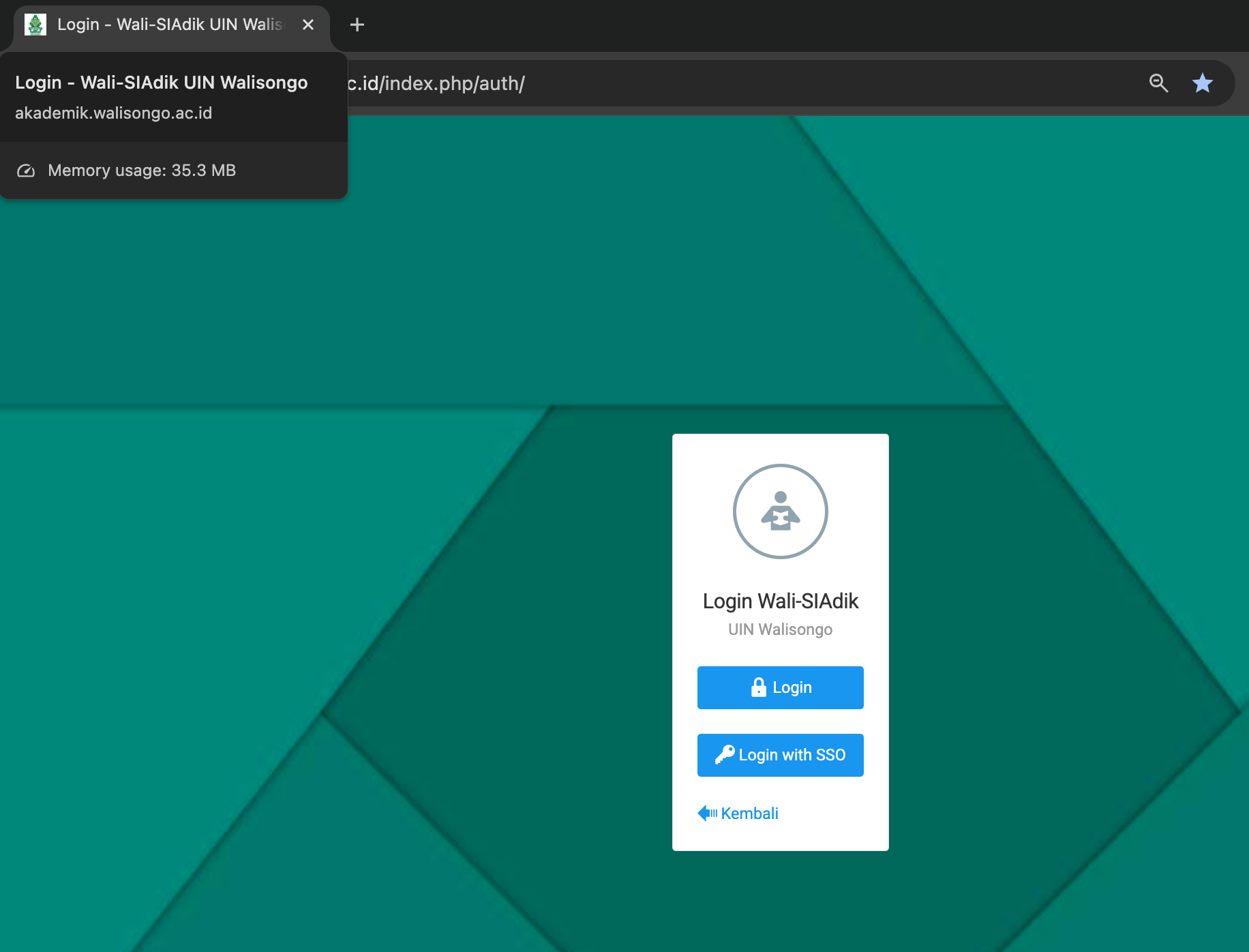1249x952 pixels.
Task: Click the zoom magnifier icon in address bar
Action: (1158, 83)
